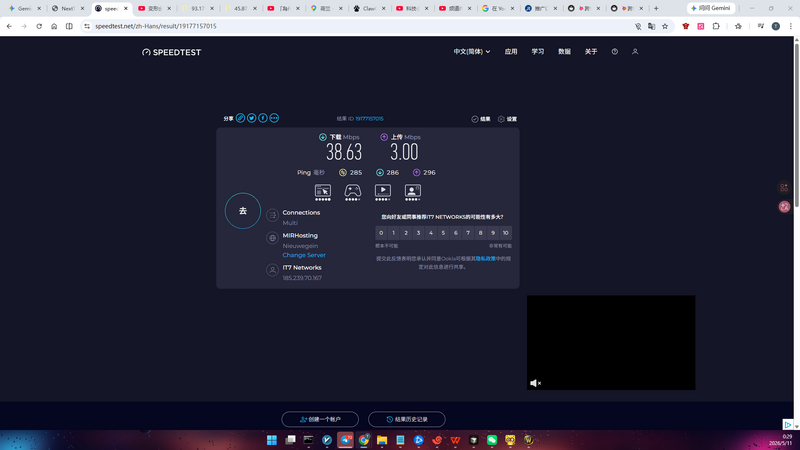The width and height of the screenshot is (800, 450).
Task: Start test with the 去 GO button
Action: (243, 211)
